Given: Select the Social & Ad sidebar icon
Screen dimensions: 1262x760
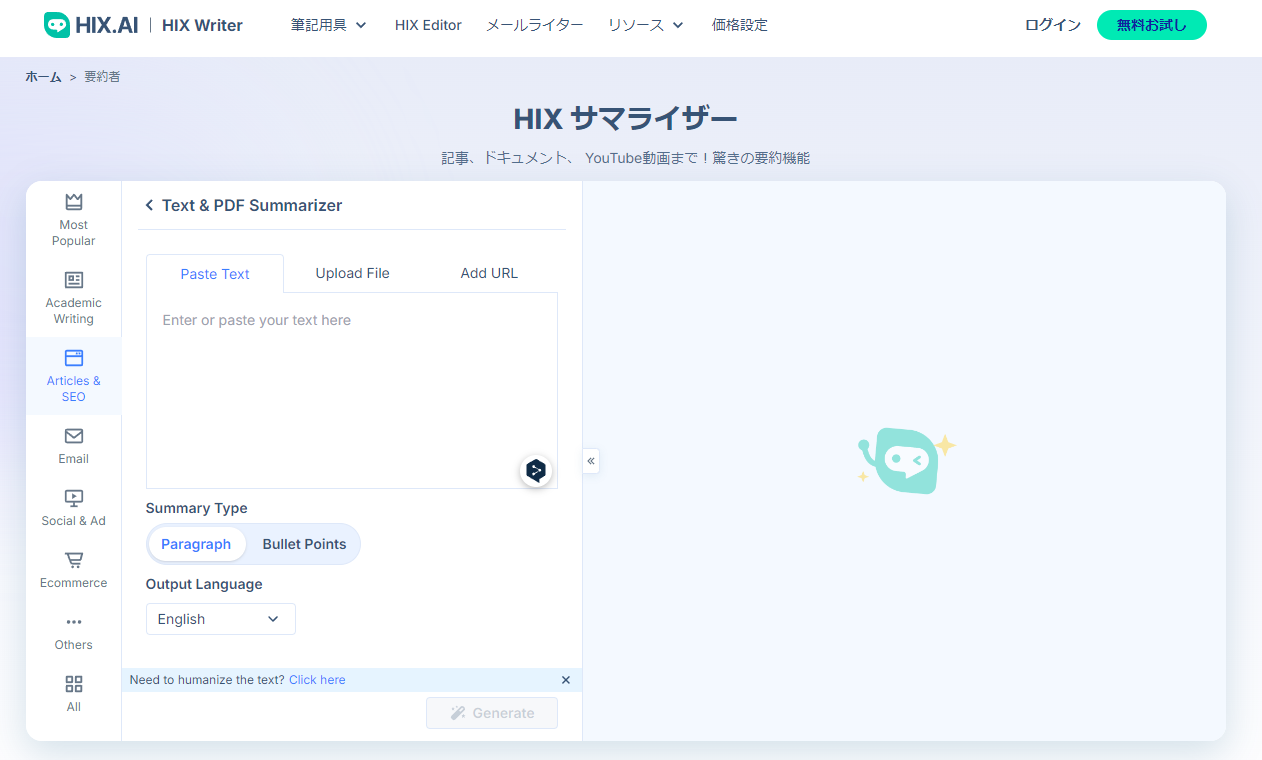Looking at the screenshot, I should tap(73, 506).
